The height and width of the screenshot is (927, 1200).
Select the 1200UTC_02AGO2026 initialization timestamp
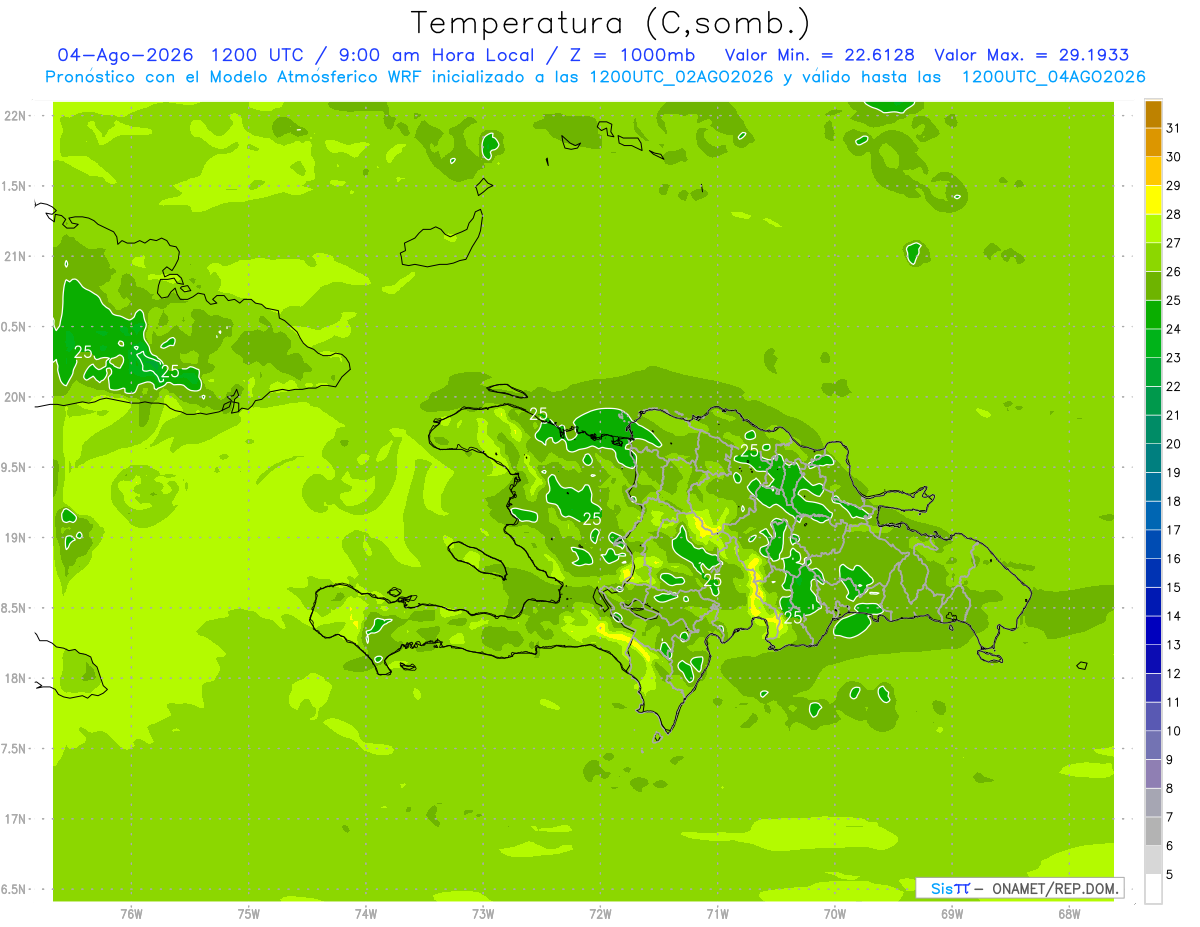point(681,77)
